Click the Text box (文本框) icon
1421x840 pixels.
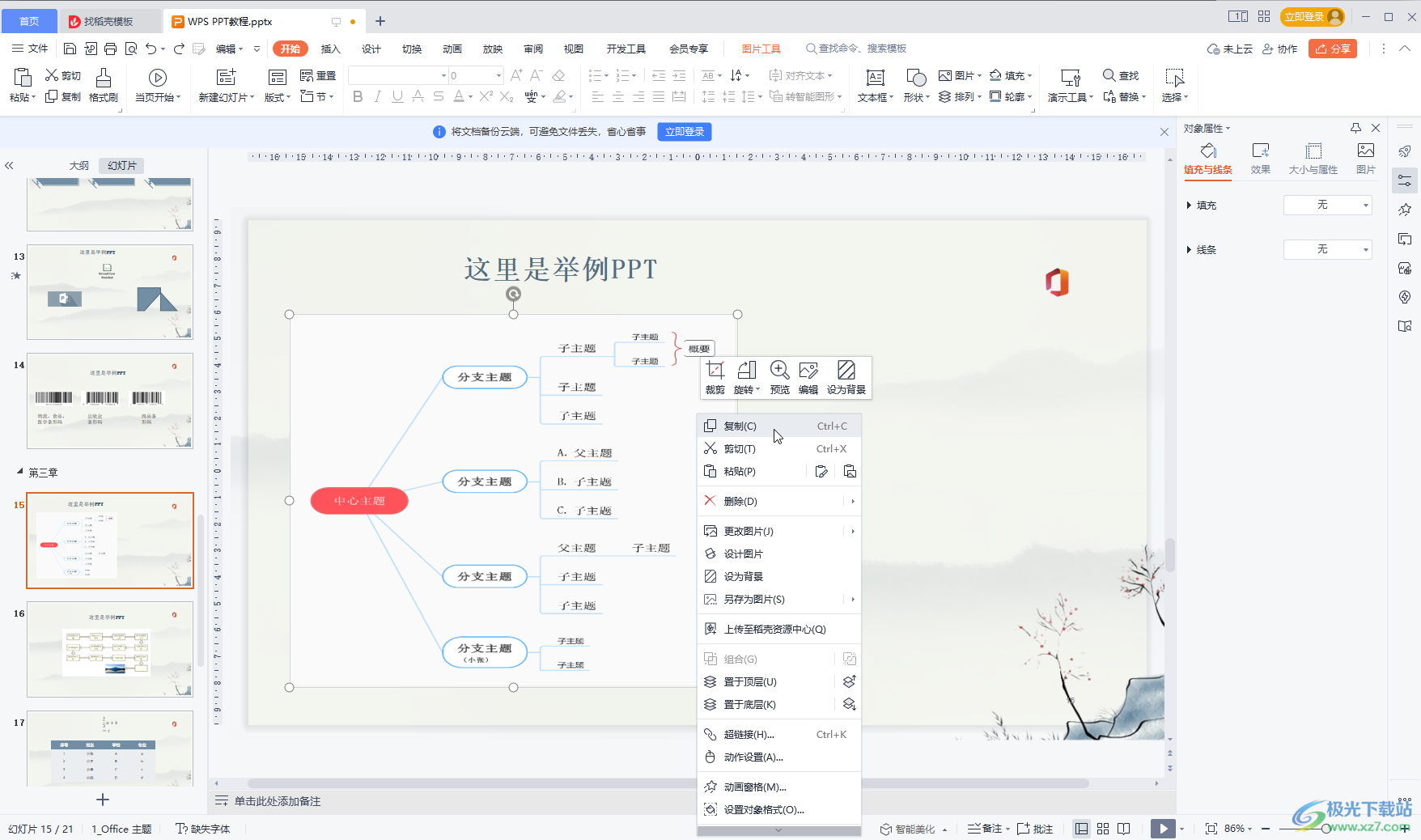875,78
